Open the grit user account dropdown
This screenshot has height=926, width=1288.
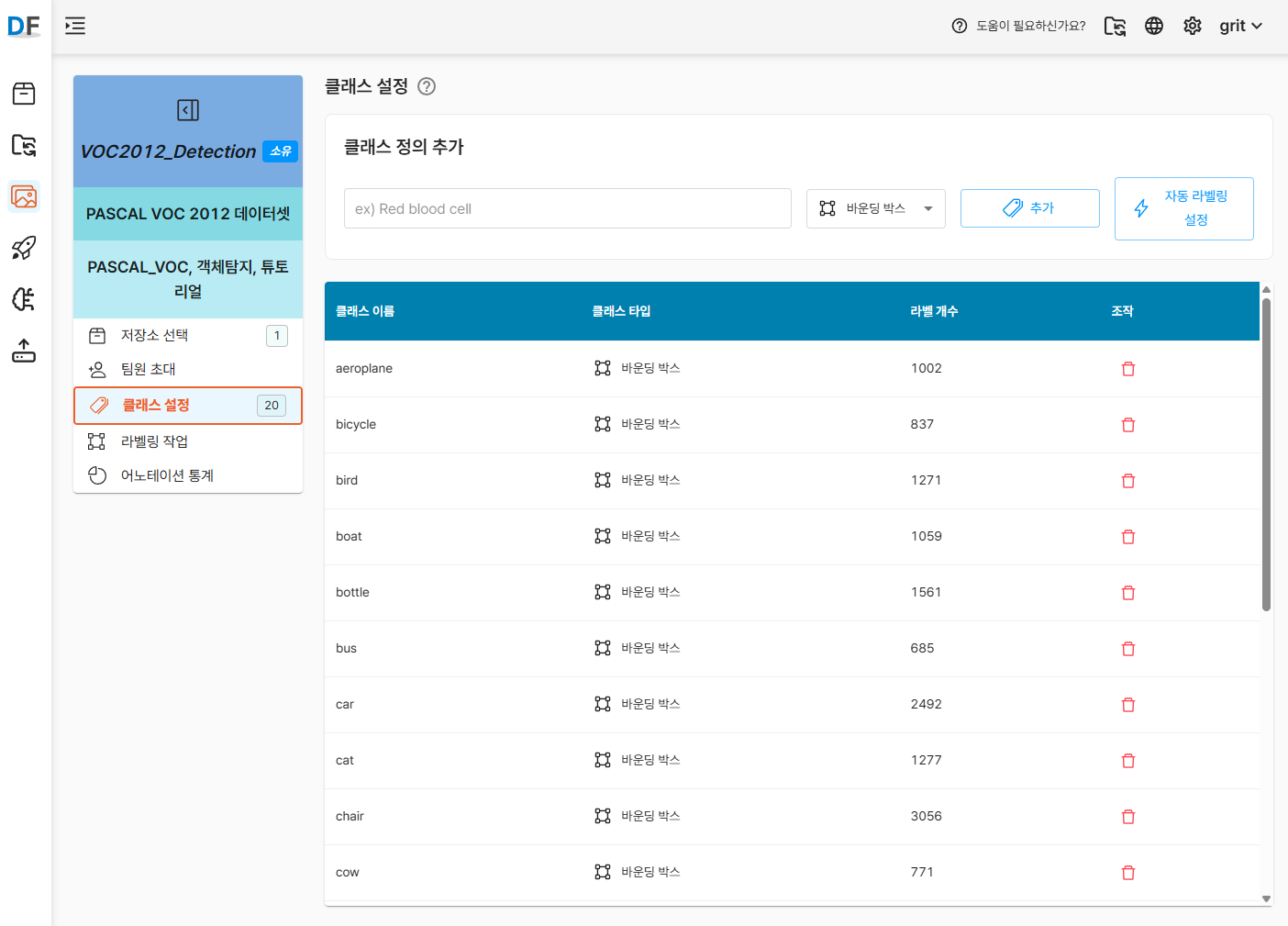click(x=1241, y=26)
